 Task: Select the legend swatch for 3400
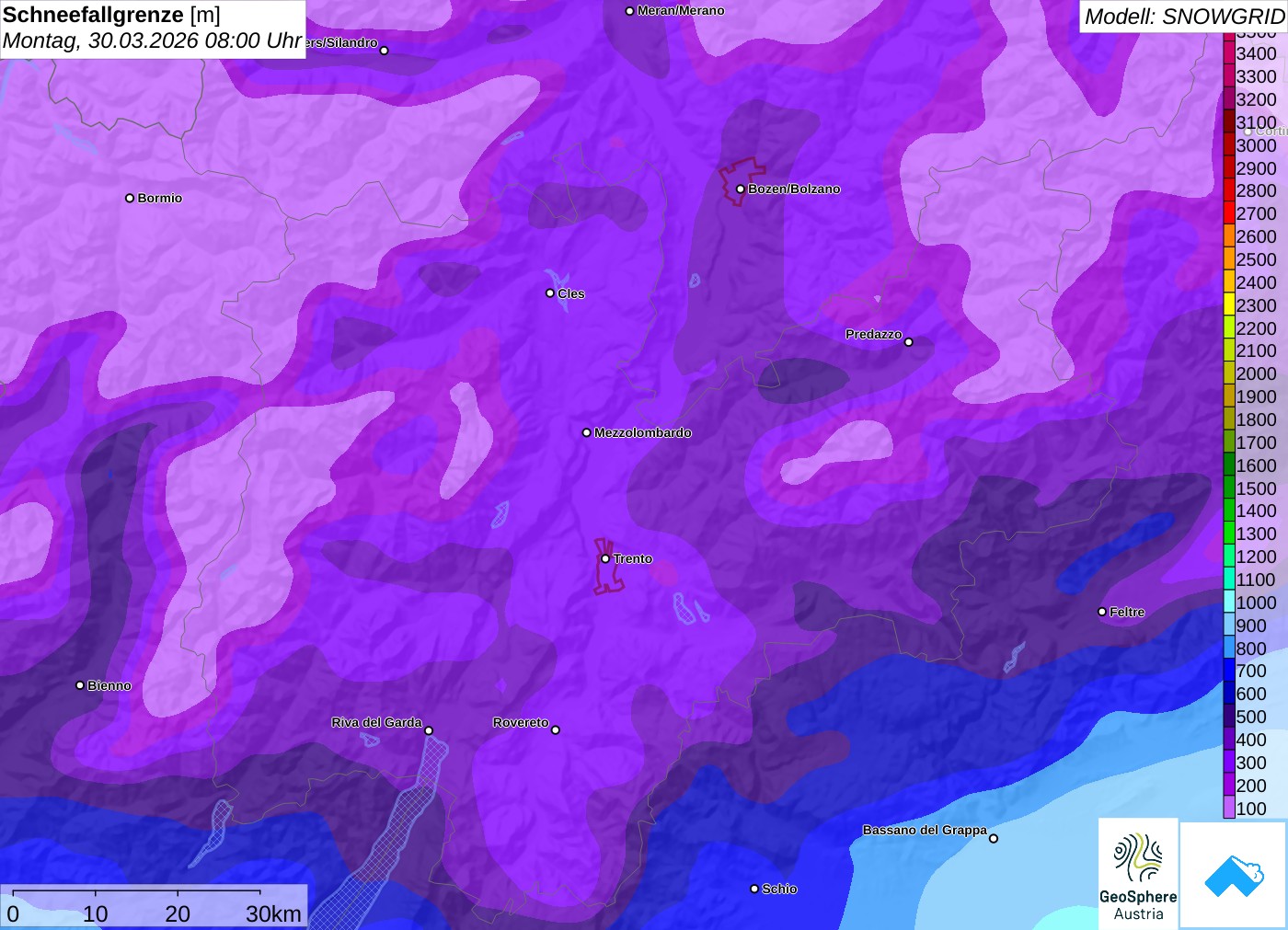click(1229, 53)
